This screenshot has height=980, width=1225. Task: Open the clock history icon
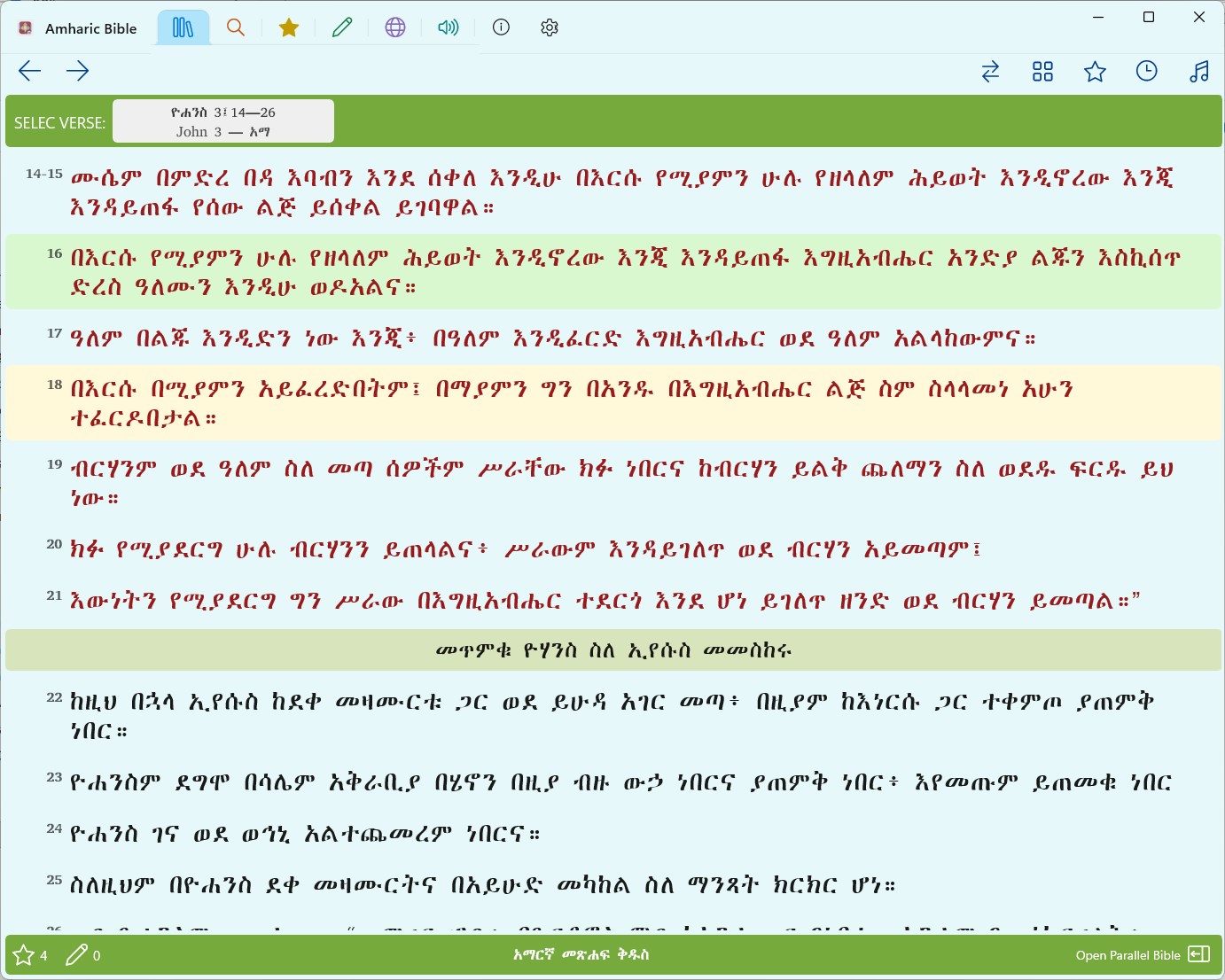click(x=1147, y=71)
